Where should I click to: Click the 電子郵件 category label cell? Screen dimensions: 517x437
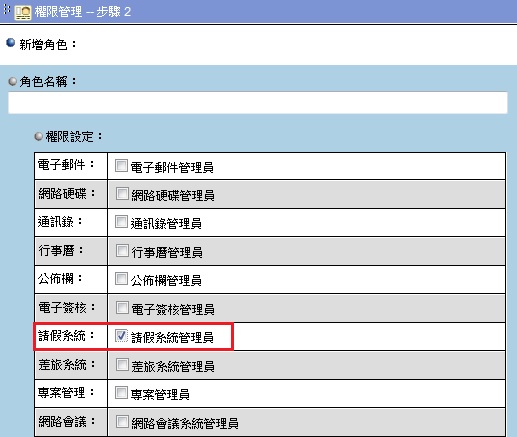coord(71,166)
